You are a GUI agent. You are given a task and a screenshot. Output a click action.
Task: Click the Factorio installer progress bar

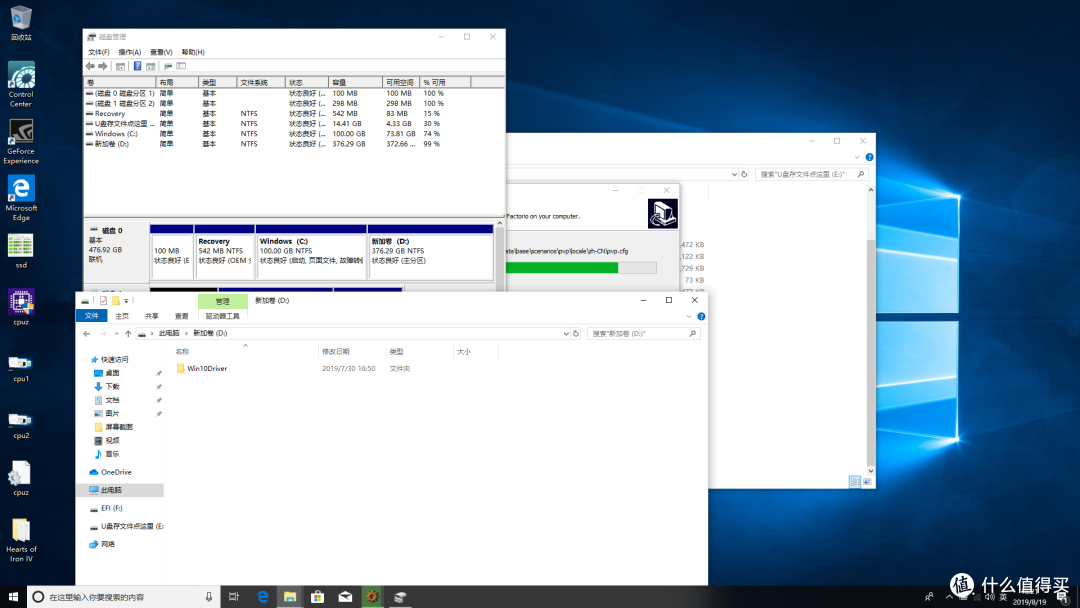(x=581, y=268)
